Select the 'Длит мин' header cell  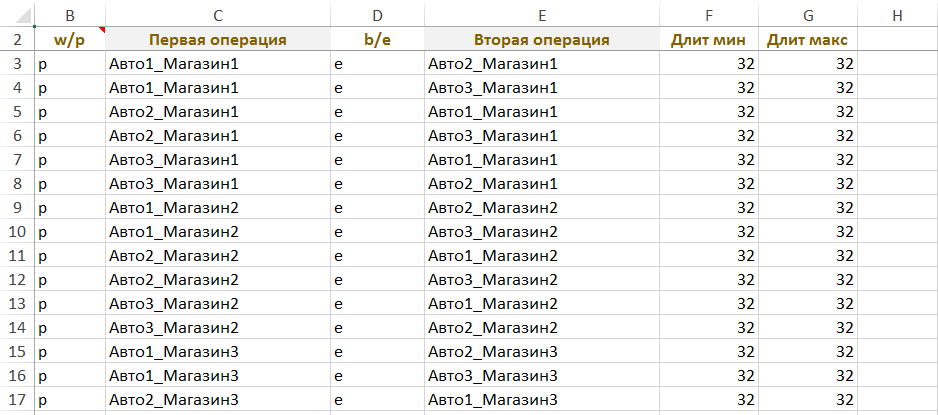[x=709, y=40]
